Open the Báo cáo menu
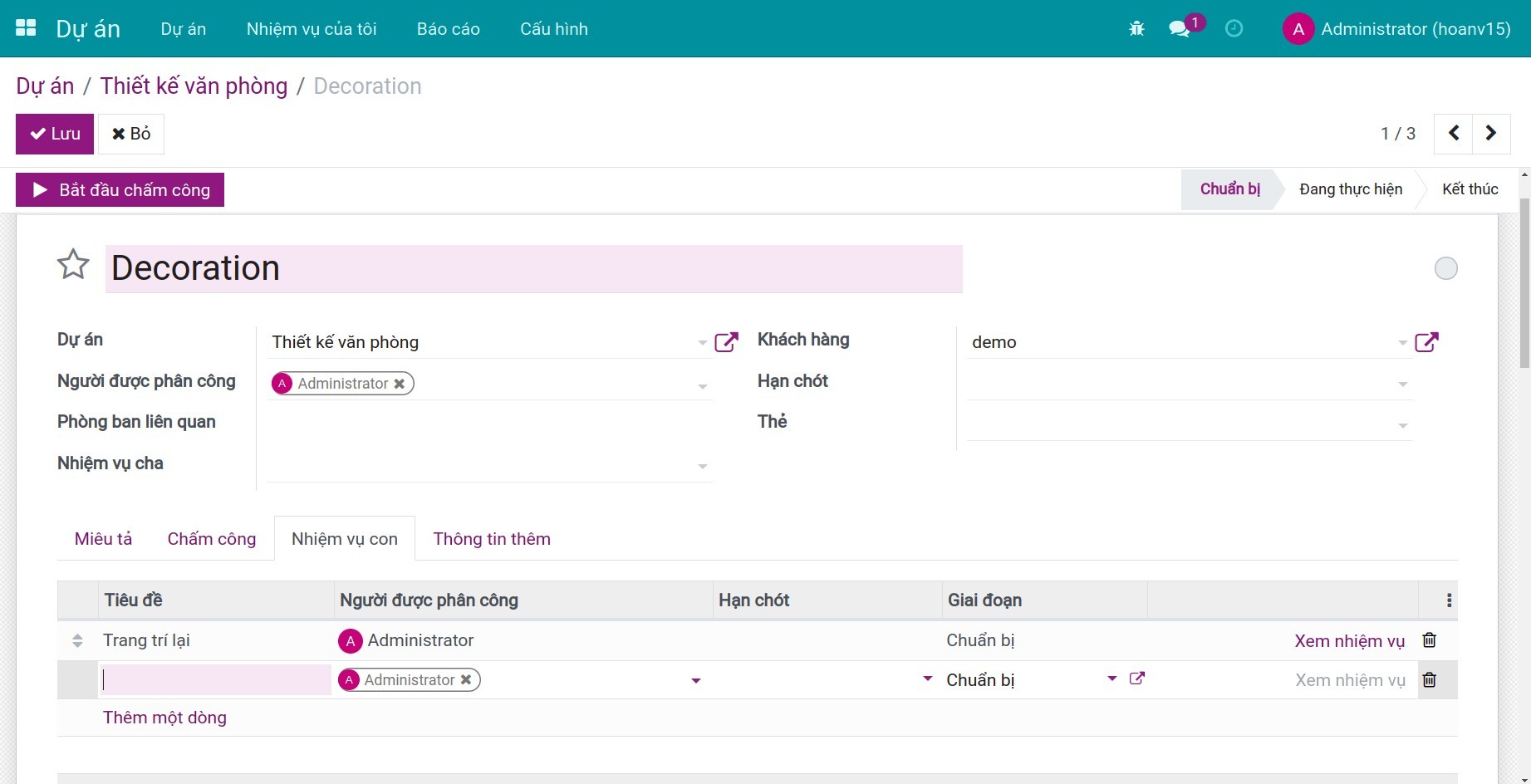The height and width of the screenshot is (784, 1531). click(x=448, y=29)
